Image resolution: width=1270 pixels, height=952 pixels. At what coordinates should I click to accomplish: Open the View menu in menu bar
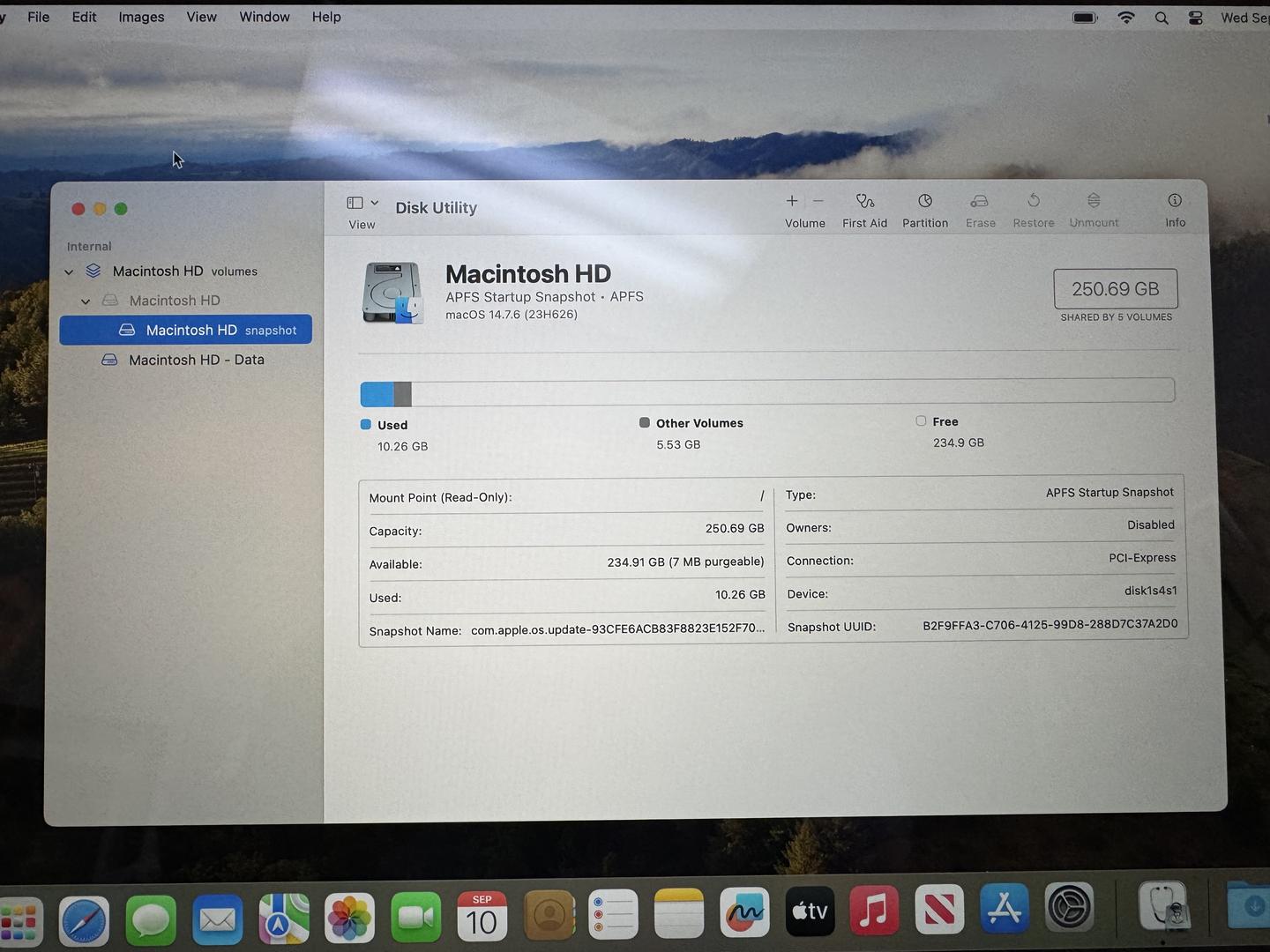pos(202,17)
